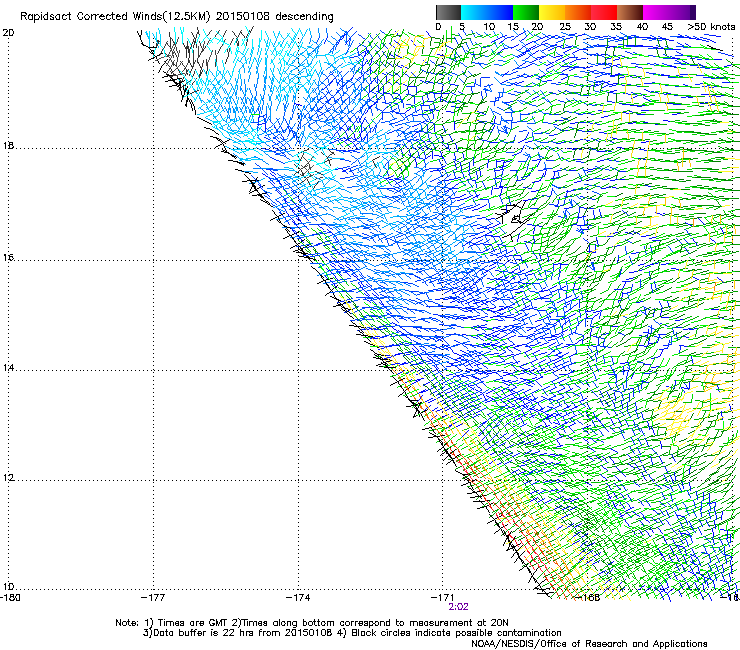Click the latitude label '14'
The height and width of the screenshot is (650, 740).
(8, 368)
